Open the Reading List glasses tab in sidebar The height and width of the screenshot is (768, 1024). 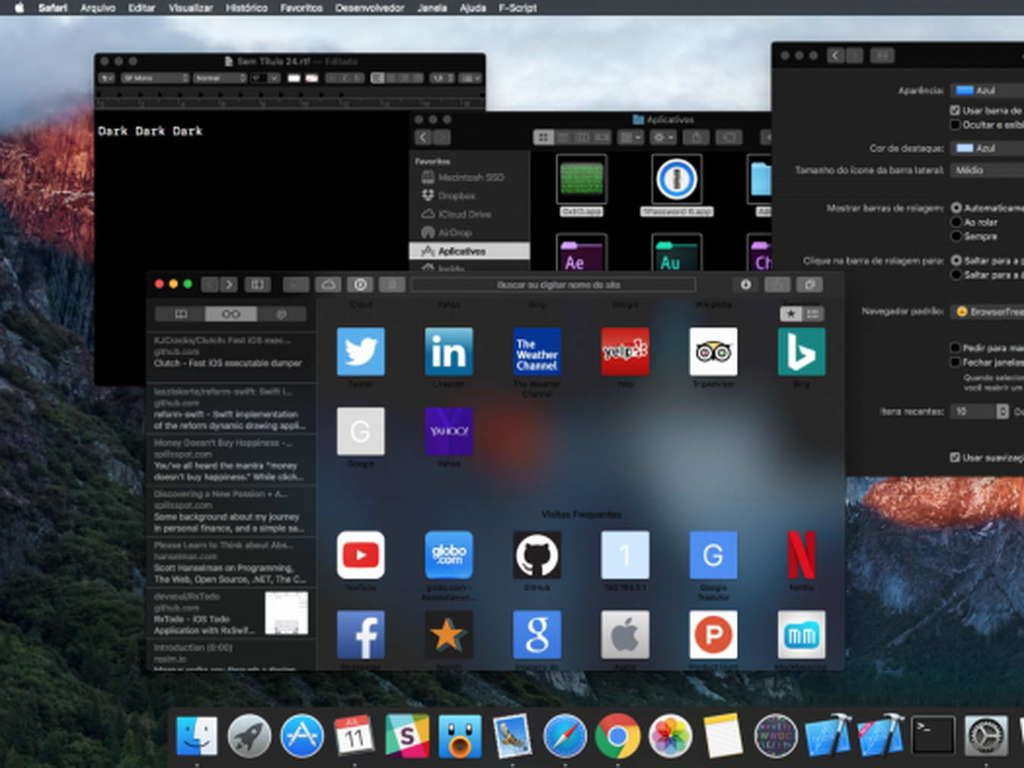tap(229, 313)
